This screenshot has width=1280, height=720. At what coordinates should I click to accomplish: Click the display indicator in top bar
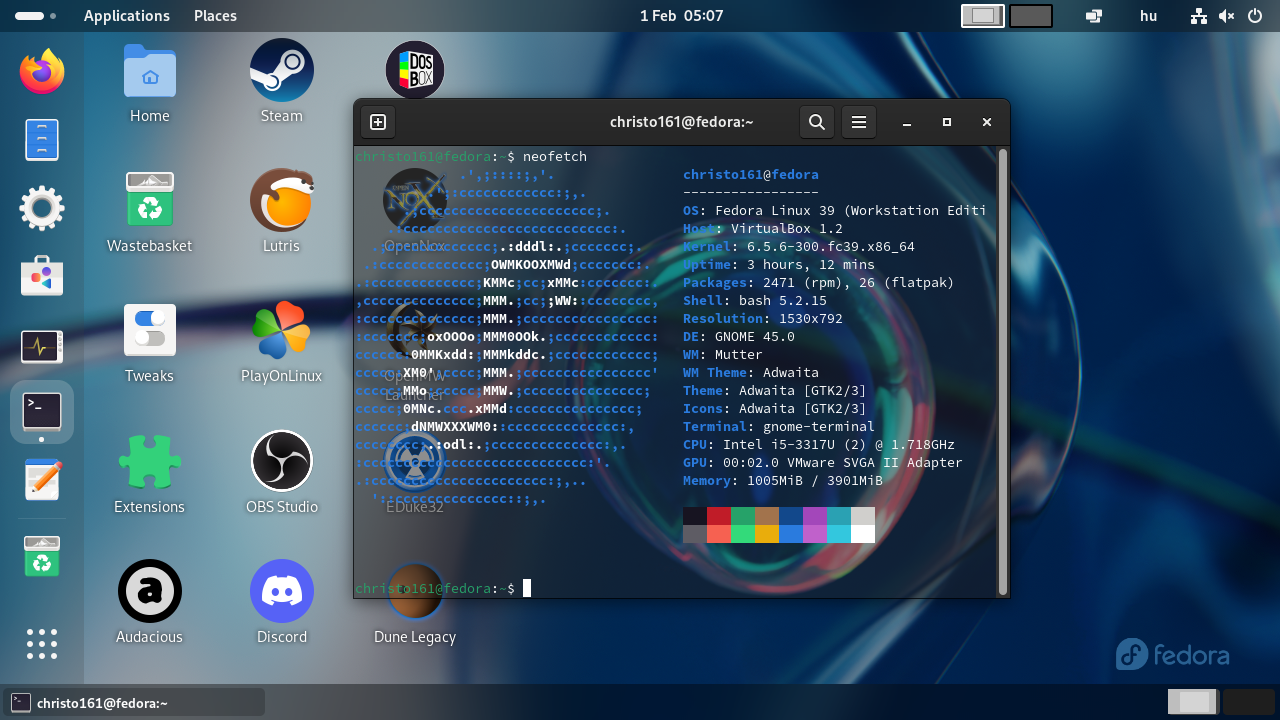coord(1094,16)
